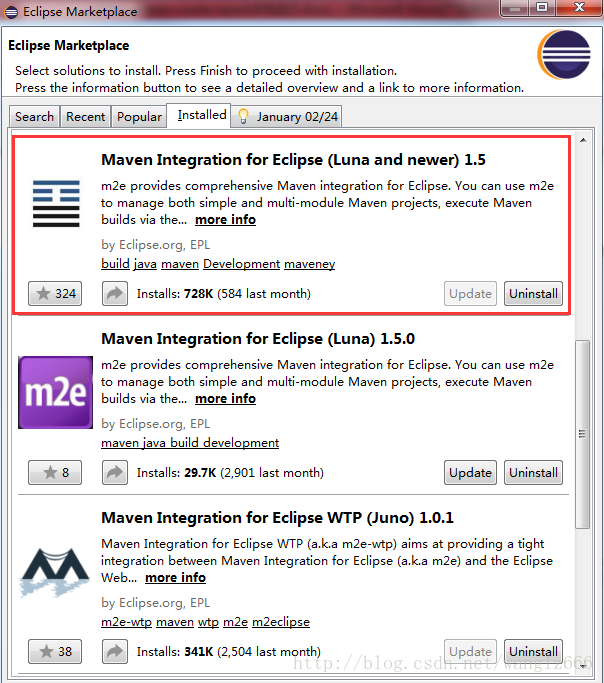Click the 'maveney' tag link

pyautogui.click(x=310, y=264)
